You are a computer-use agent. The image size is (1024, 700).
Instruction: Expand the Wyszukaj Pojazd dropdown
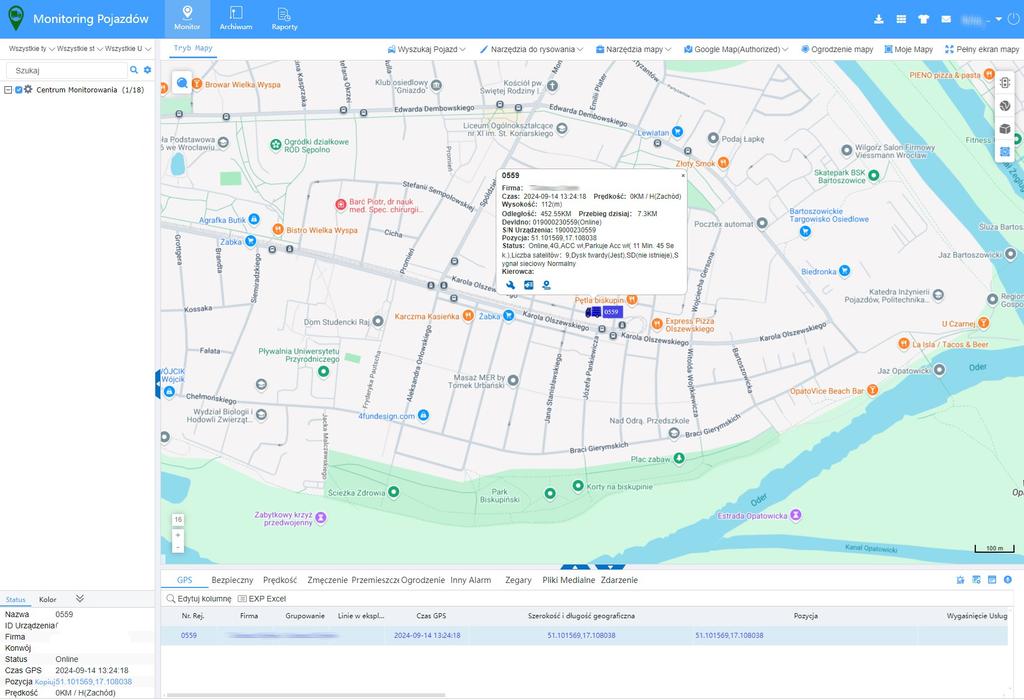(426, 49)
